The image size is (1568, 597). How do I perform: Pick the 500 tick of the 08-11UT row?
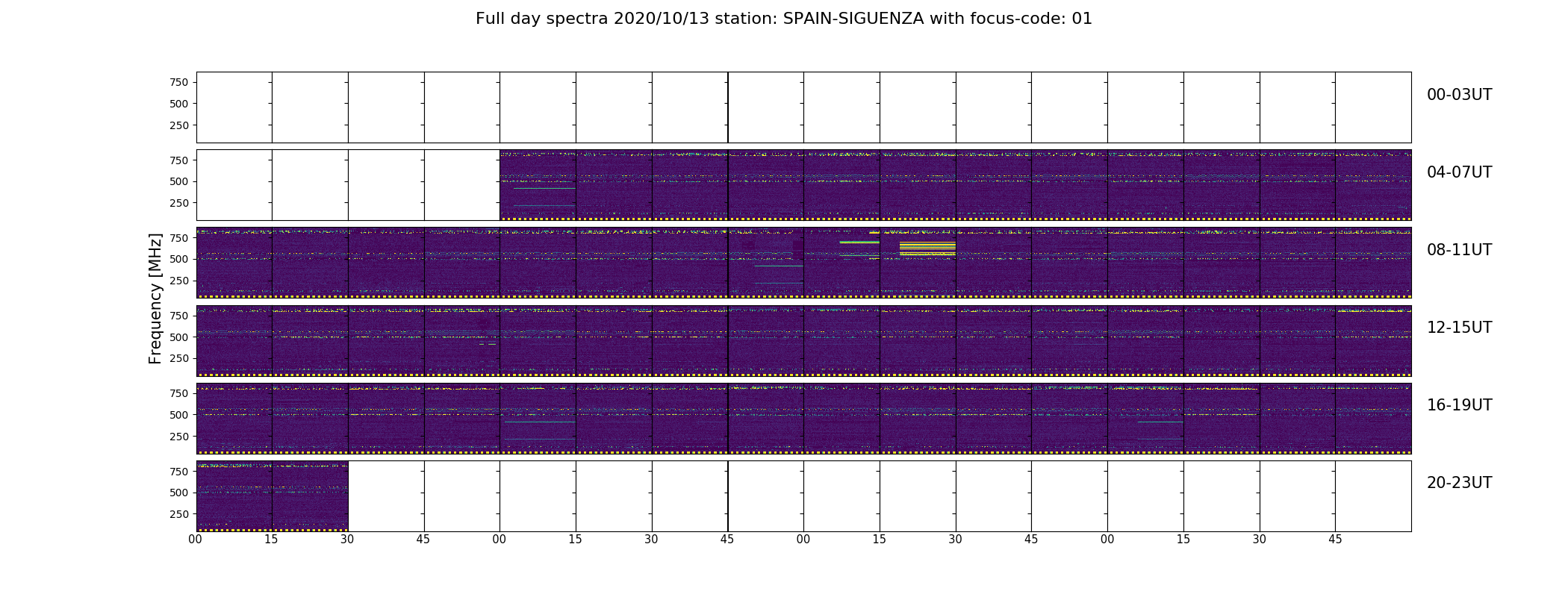[x=179, y=259]
